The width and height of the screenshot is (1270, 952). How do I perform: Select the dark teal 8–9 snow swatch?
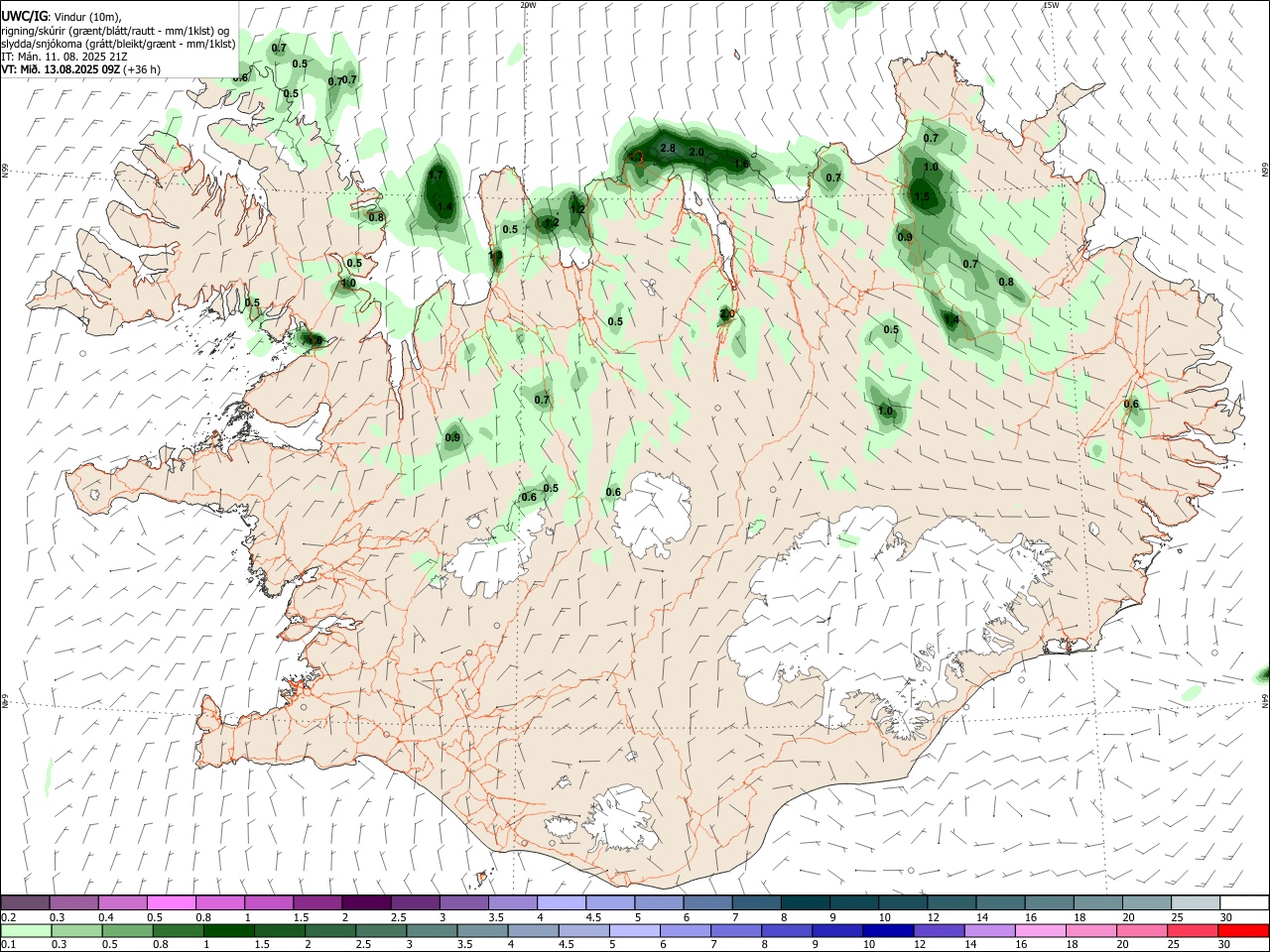pos(806,903)
